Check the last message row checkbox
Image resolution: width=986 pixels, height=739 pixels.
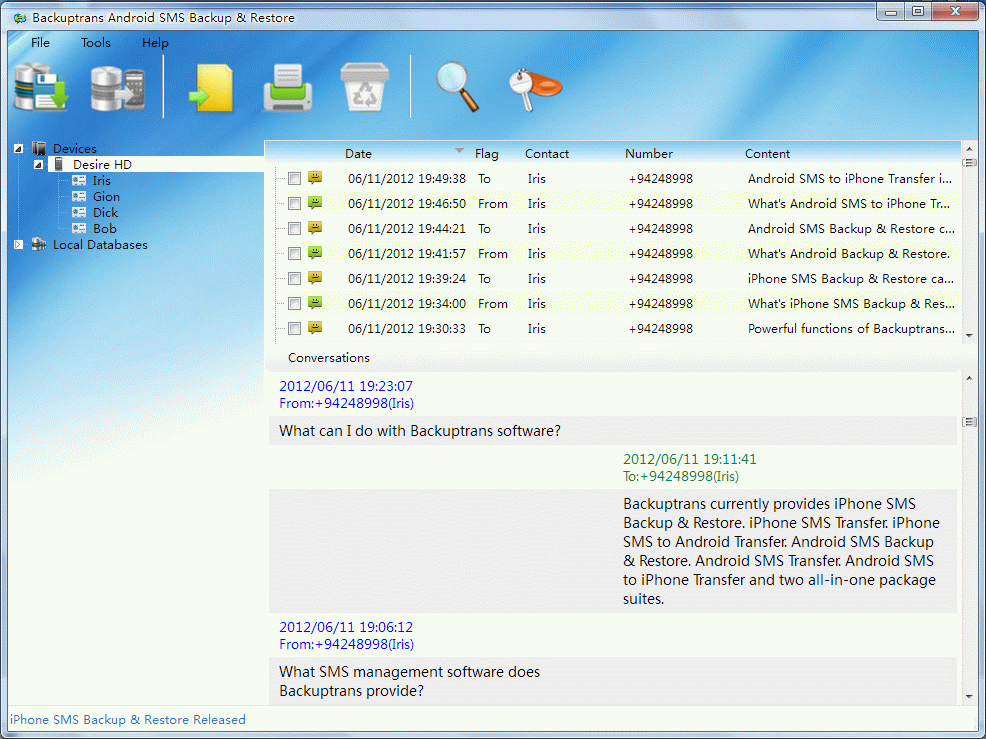tap(293, 328)
